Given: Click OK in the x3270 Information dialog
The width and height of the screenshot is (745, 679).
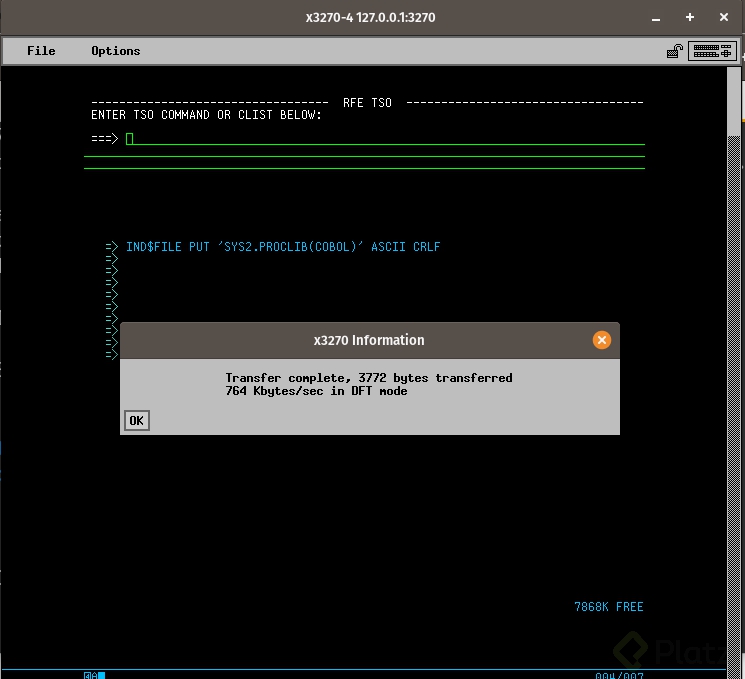Looking at the screenshot, I should point(137,421).
